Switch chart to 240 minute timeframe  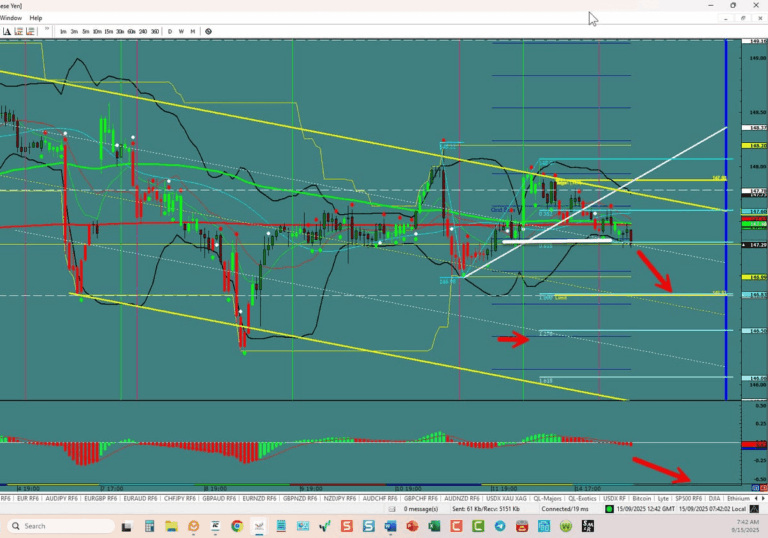pos(143,31)
